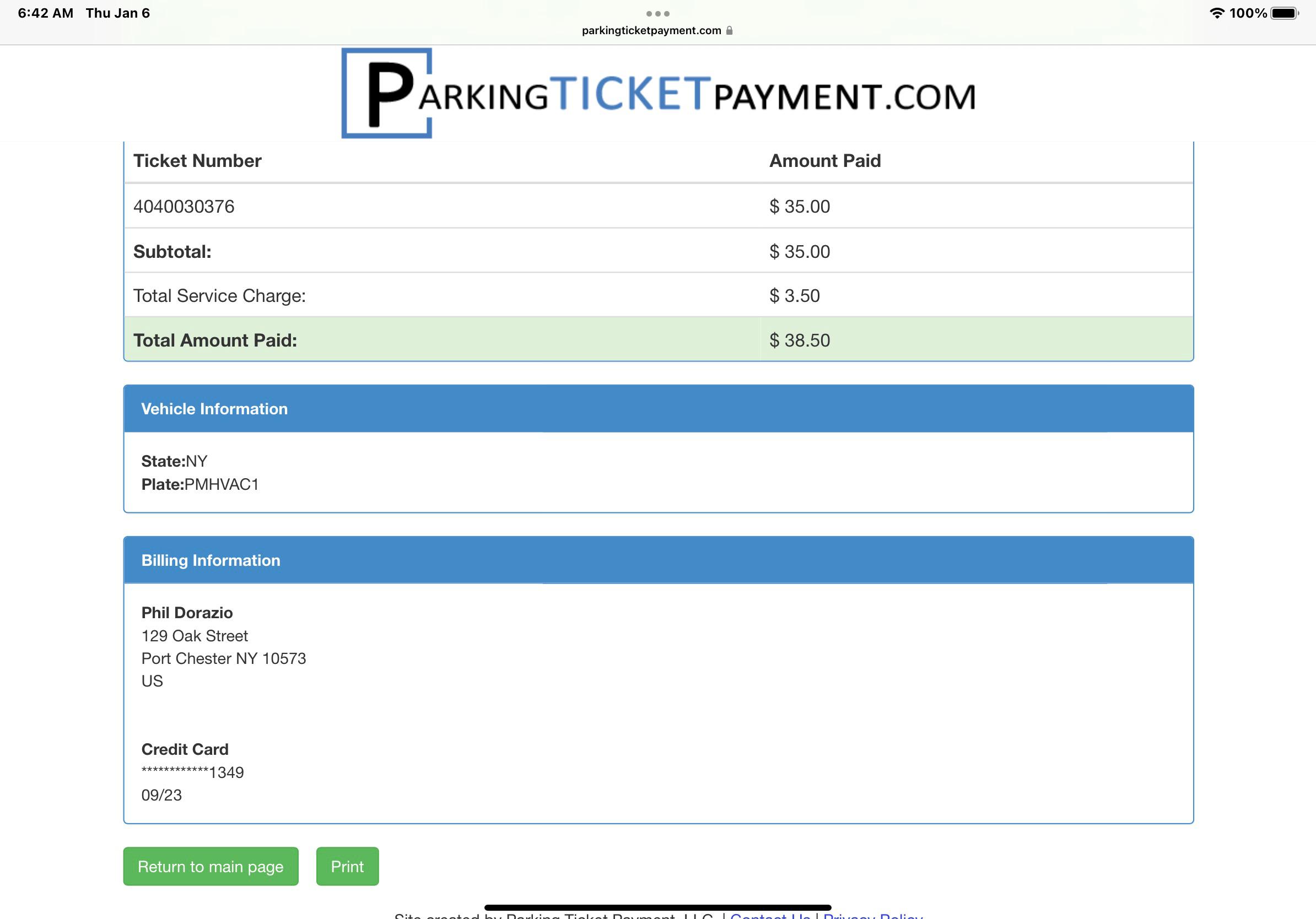The height and width of the screenshot is (919, 1316).
Task: Tap the three dots at the top center
Action: [657, 13]
